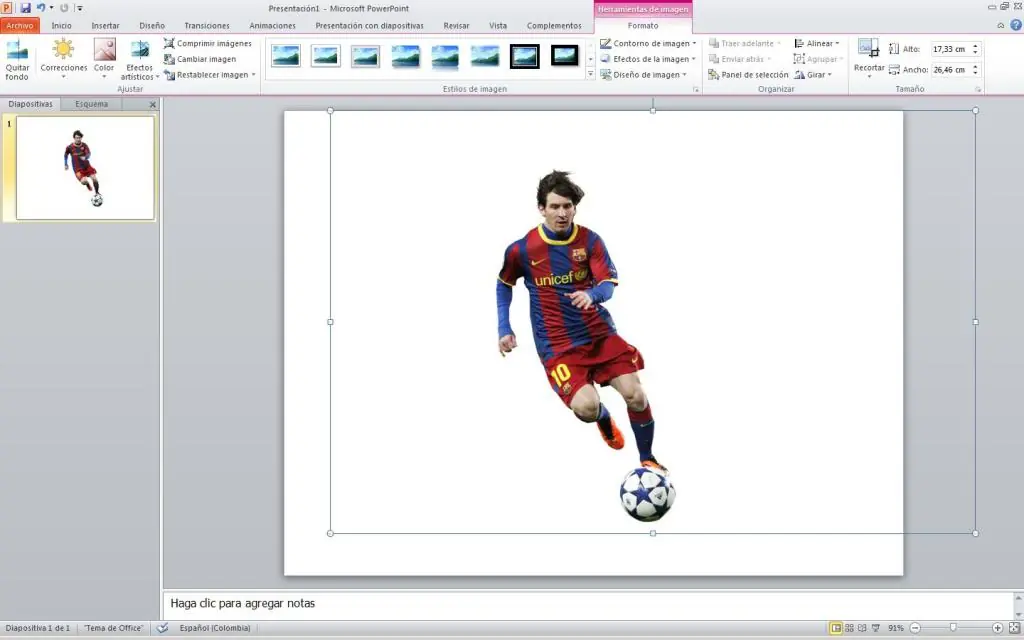
Task: Minimize the ribbon with the caret
Action: click(1000, 25)
